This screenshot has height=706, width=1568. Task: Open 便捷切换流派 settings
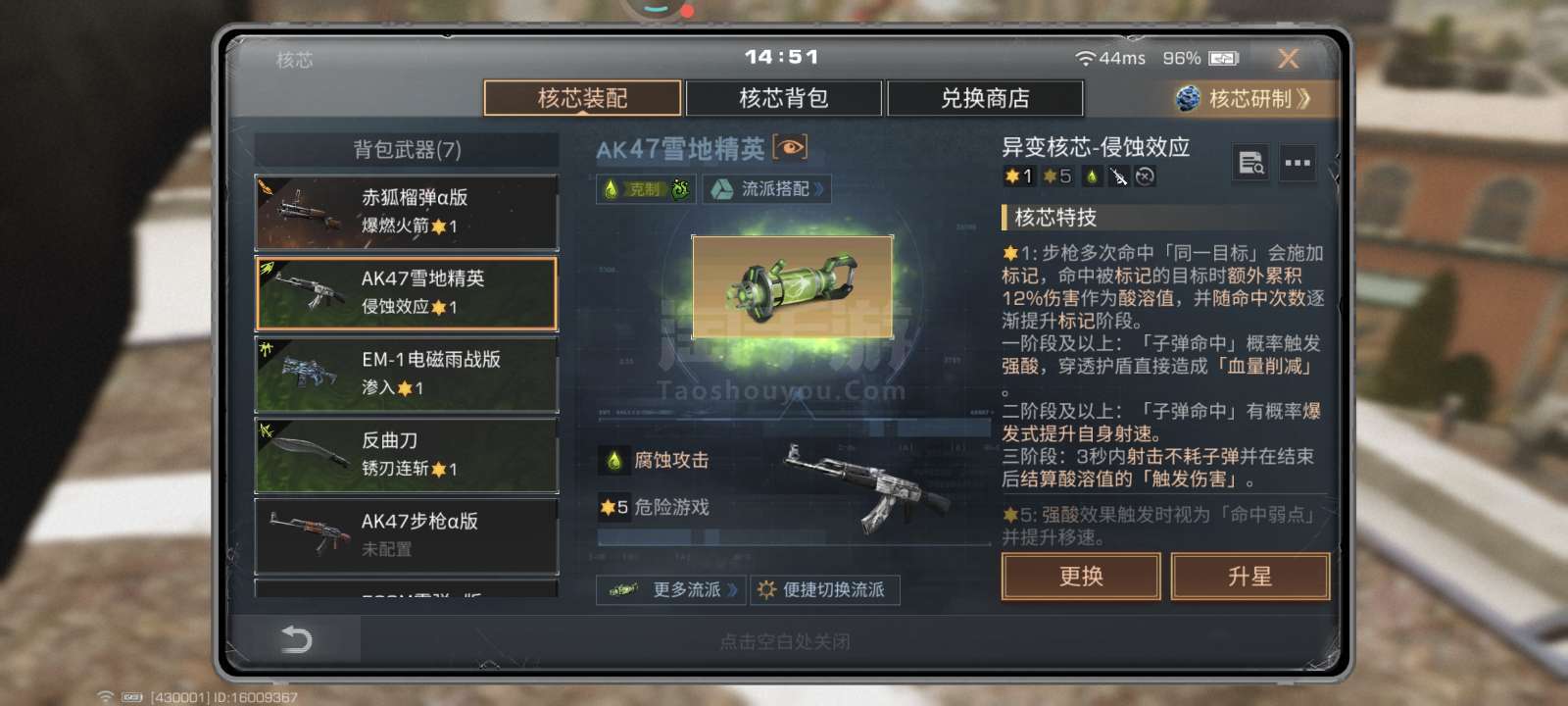pyautogui.click(x=825, y=589)
